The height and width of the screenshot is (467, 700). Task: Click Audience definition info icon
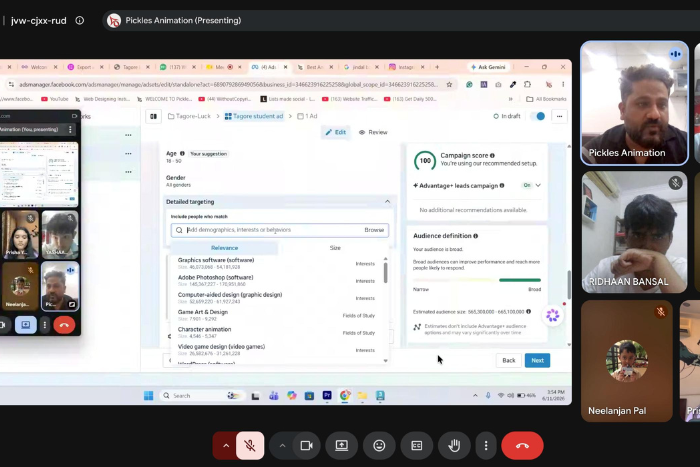click(x=475, y=236)
